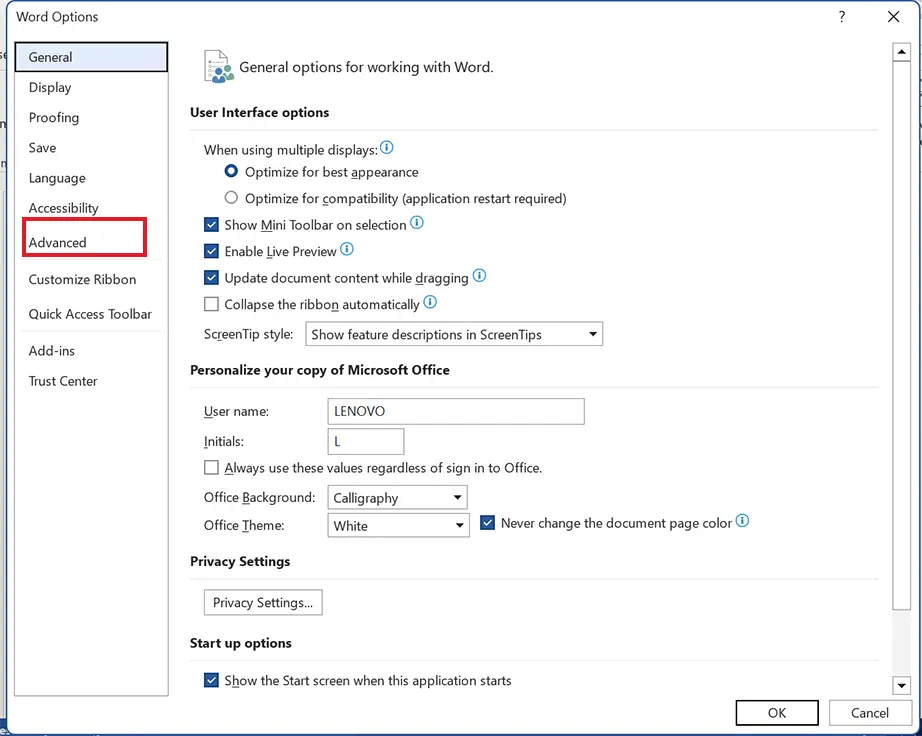
Task: Open the Office Theme White dropdown
Action: tap(398, 525)
